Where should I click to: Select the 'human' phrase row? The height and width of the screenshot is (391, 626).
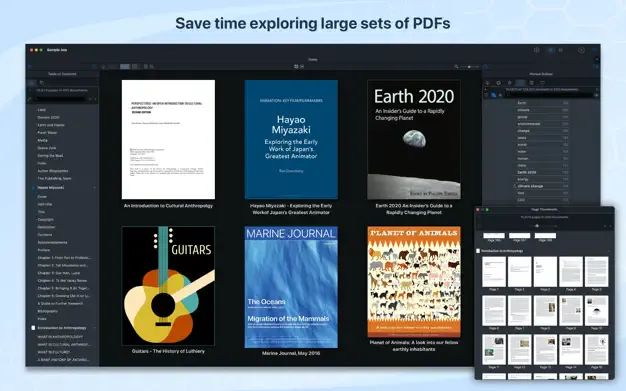[542, 159]
